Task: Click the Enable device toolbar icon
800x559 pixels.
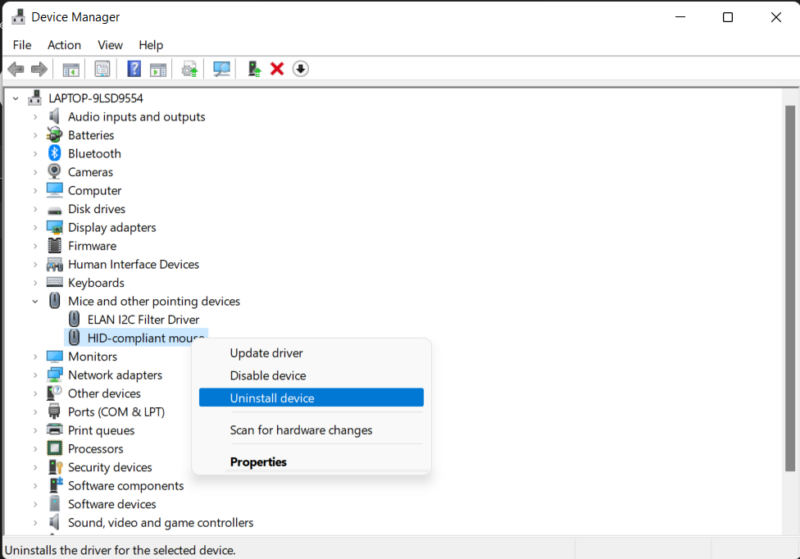Action: click(254, 69)
